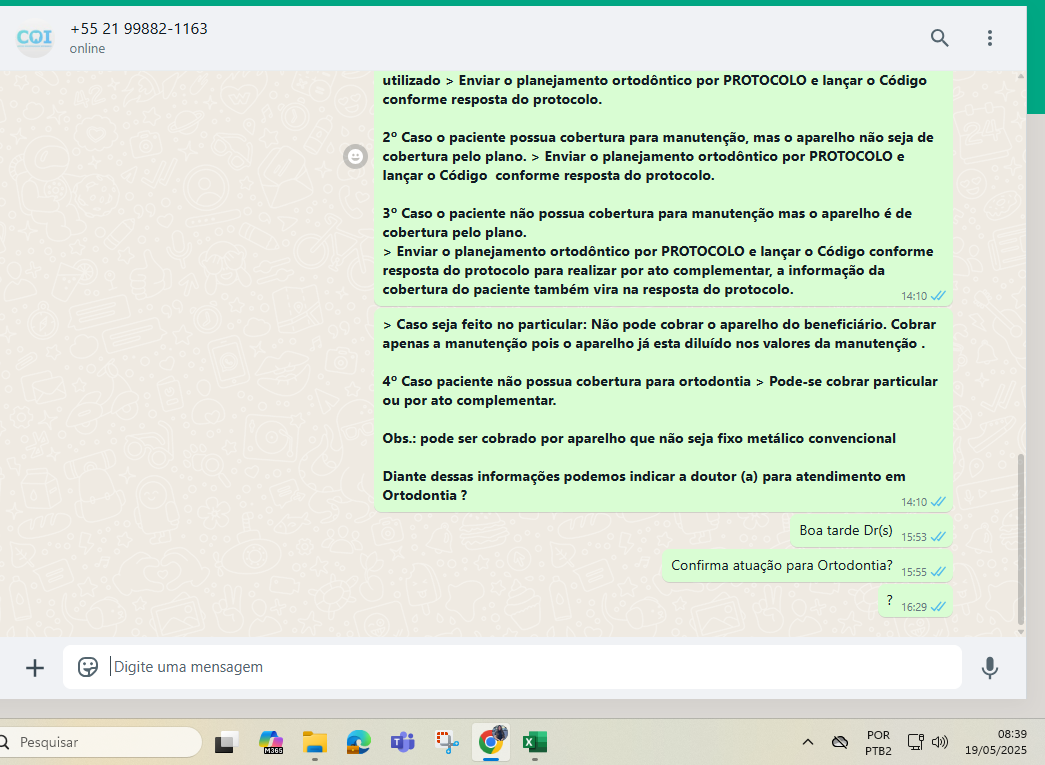Open Excel from the taskbar

(534, 742)
